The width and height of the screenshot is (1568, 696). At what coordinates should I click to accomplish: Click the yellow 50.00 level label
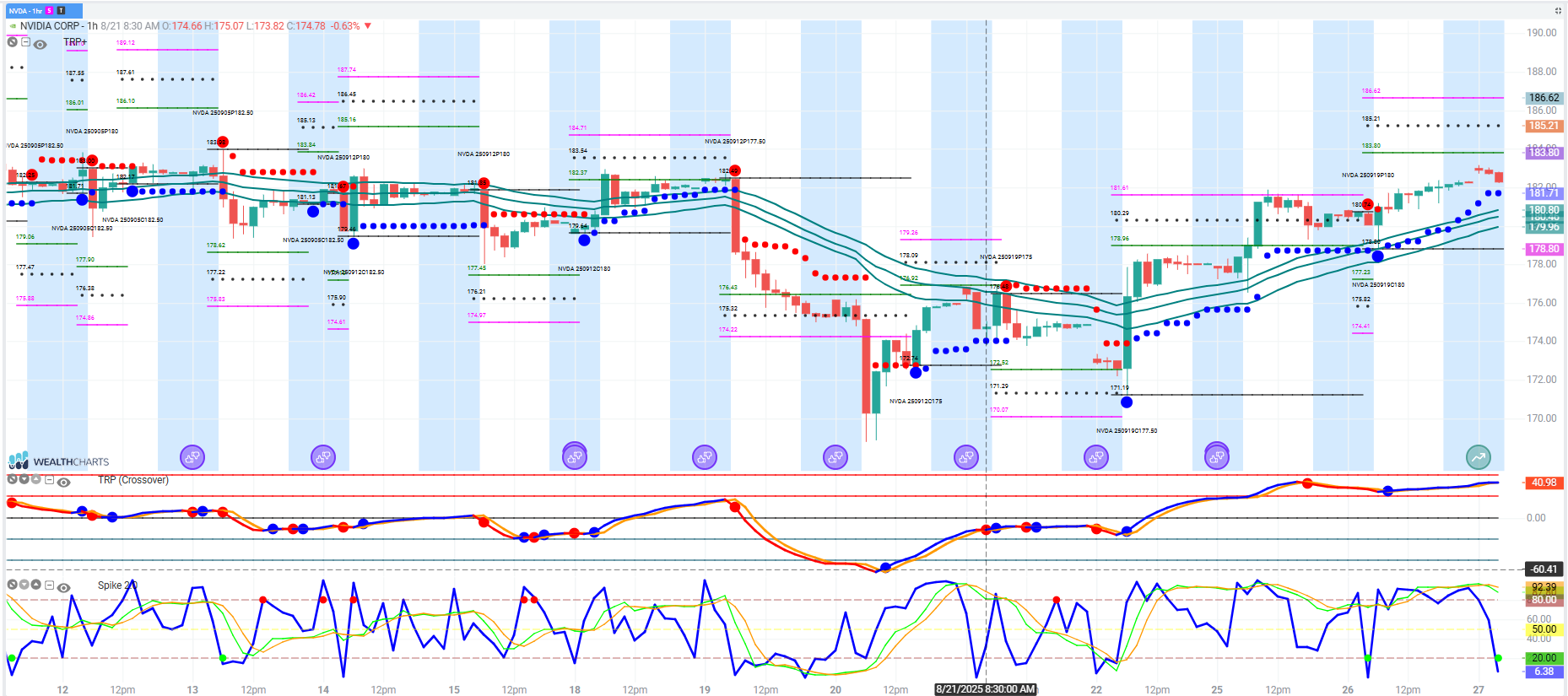click(1544, 629)
